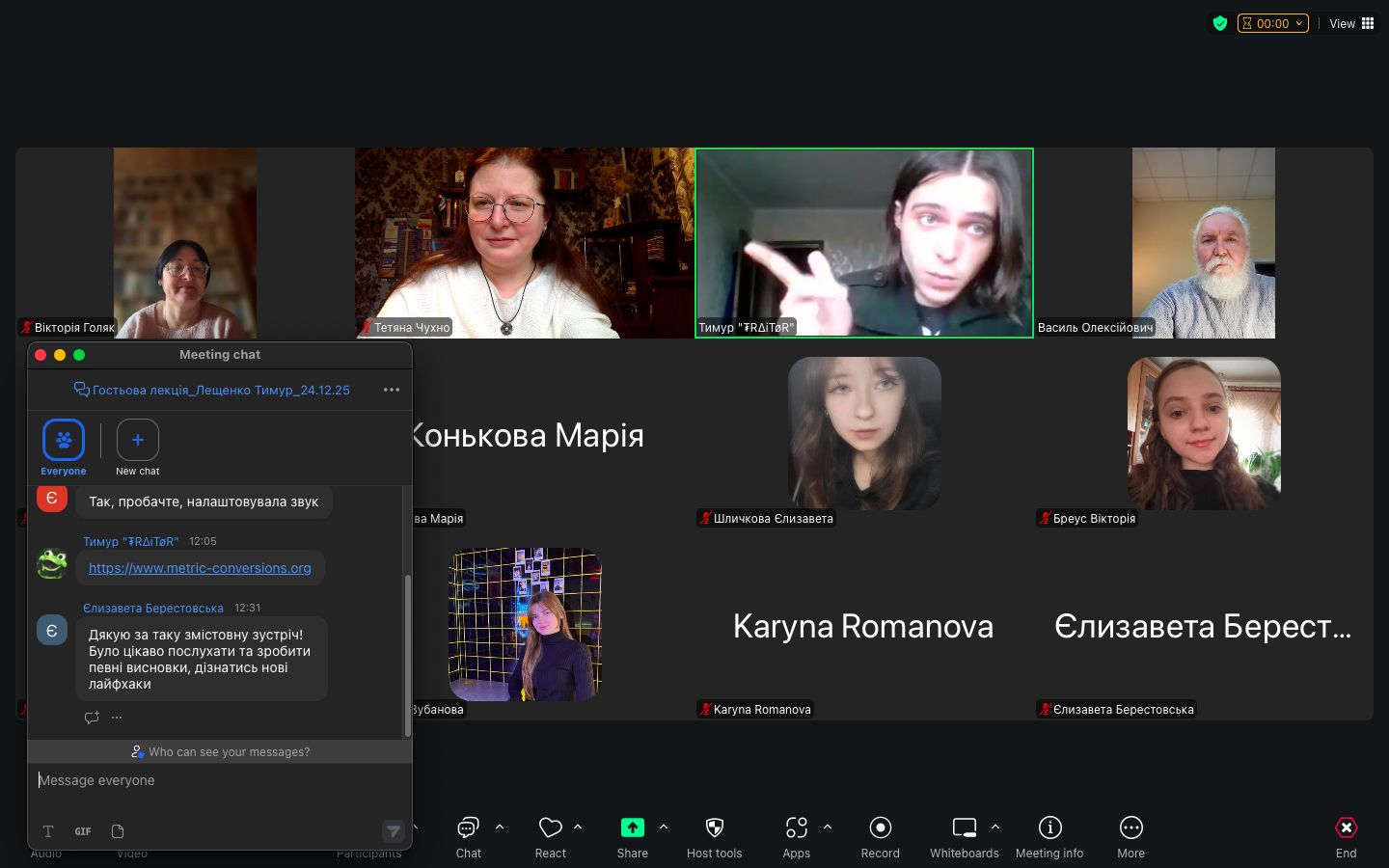Click the green Share screen icon
Viewport: 1389px width, 868px height.
click(632, 828)
